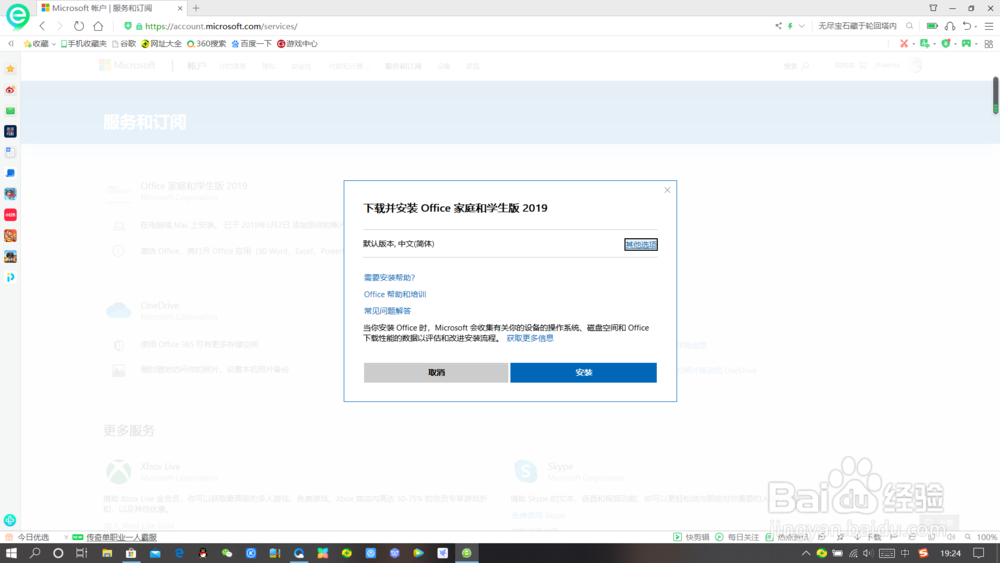Image resolution: width=1000 pixels, height=563 pixels.
Task: Open the browser hamburger menu
Action: [x=989, y=26]
